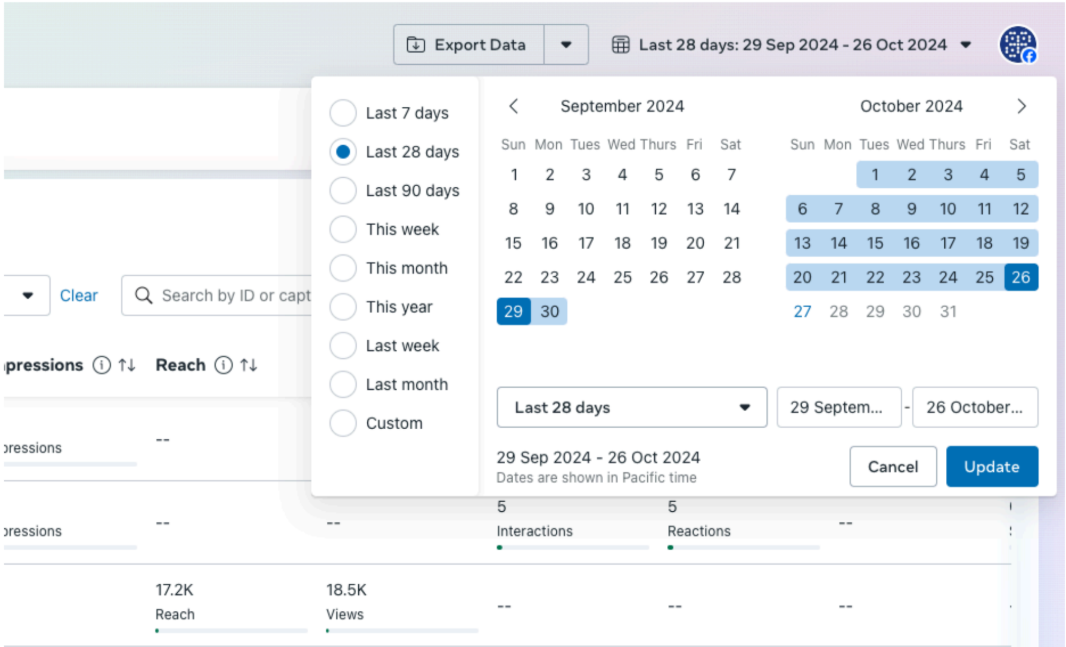This screenshot has width=1066, height=647.
Task: Open the profile avatar menu
Action: 1017,45
